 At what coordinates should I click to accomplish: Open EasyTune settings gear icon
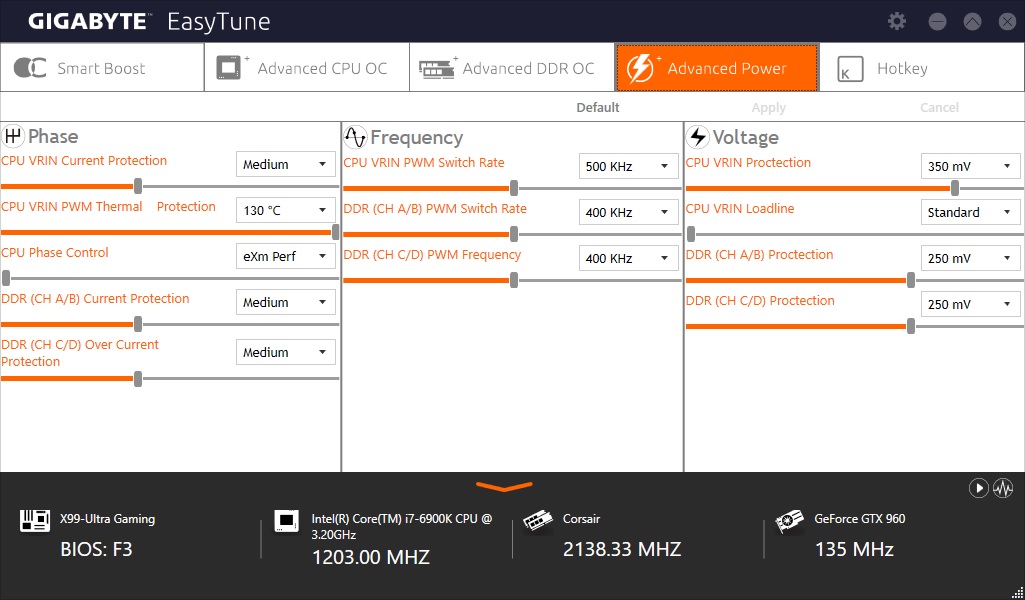[897, 22]
